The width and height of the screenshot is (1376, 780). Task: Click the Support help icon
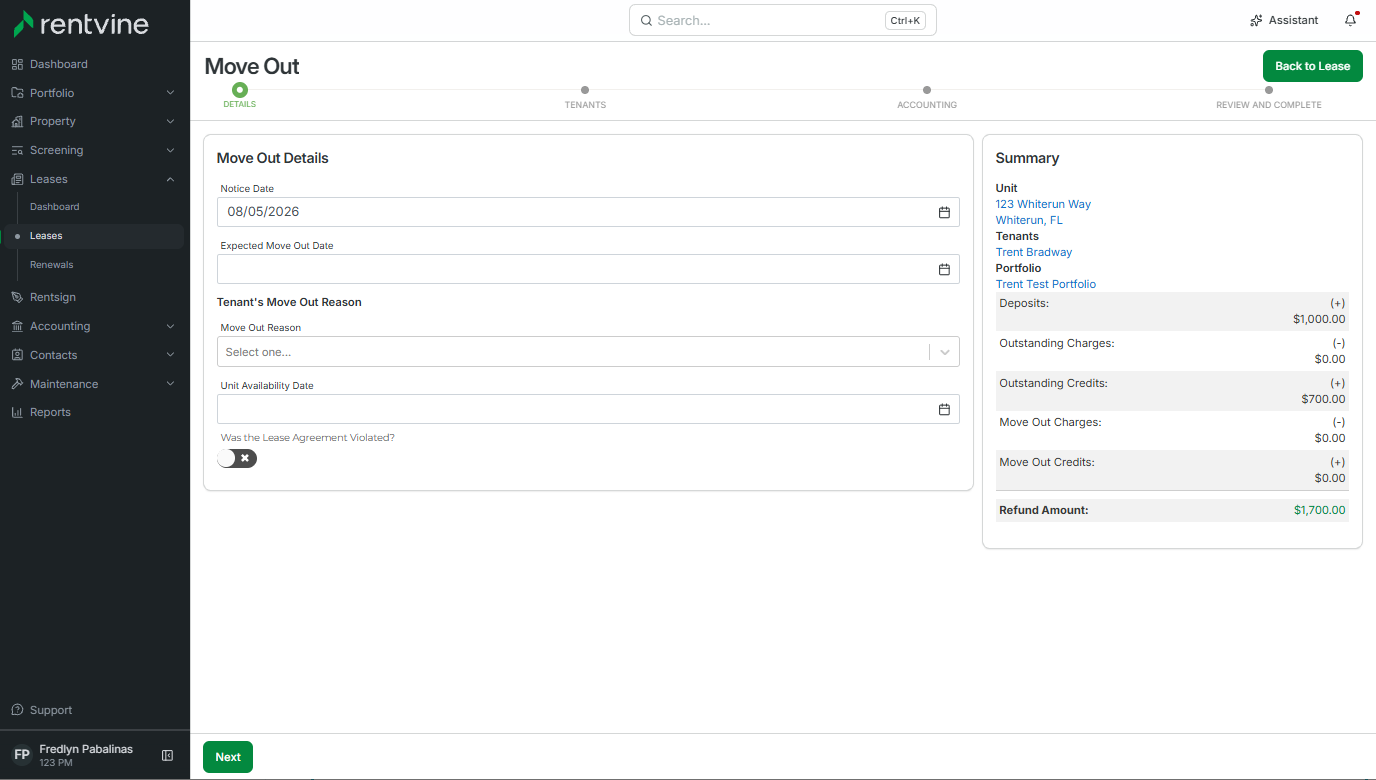tap(17, 710)
